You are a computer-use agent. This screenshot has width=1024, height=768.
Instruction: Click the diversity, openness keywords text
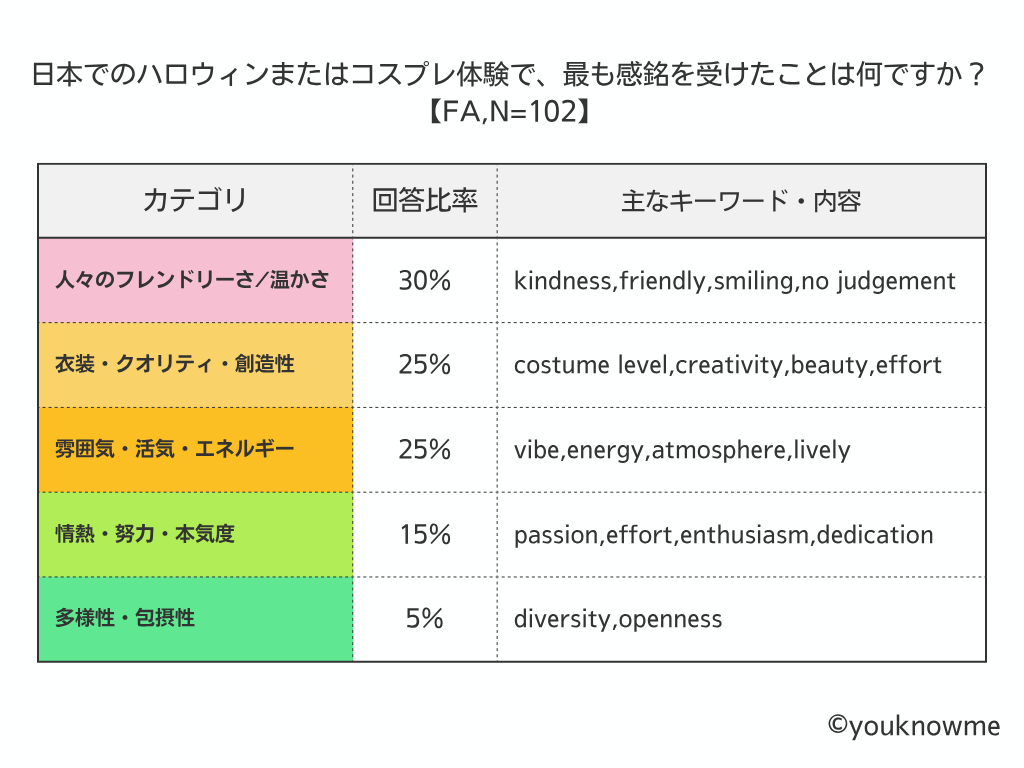[618, 619]
